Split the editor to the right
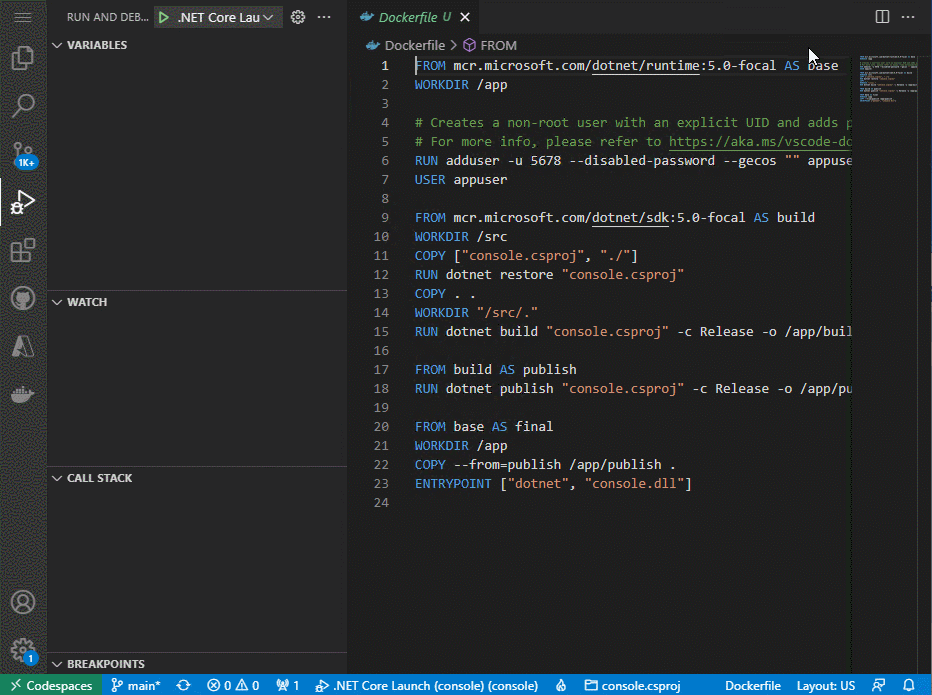The image size is (932, 695). pyautogui.click(x=882, y=17)
